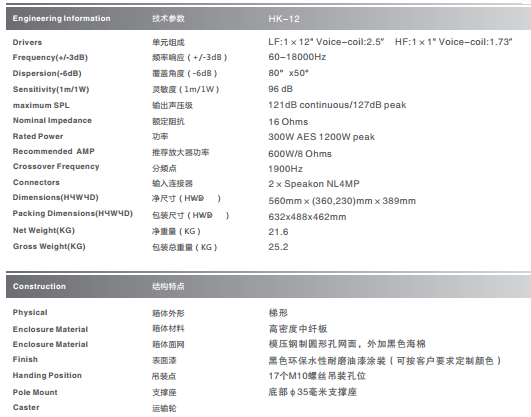
Task: Select the 2 x Speakon NL4MP text
Action: pos(314,184)
